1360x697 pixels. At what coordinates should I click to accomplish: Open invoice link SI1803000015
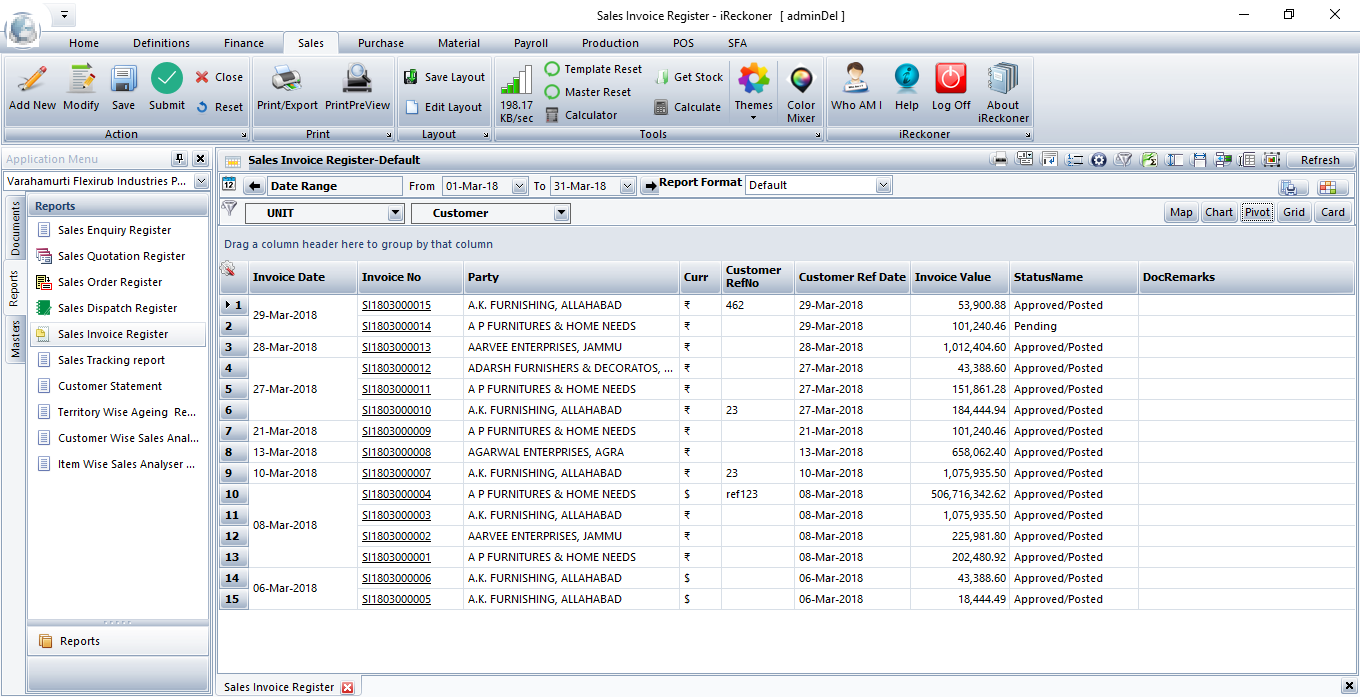(396, 305)
